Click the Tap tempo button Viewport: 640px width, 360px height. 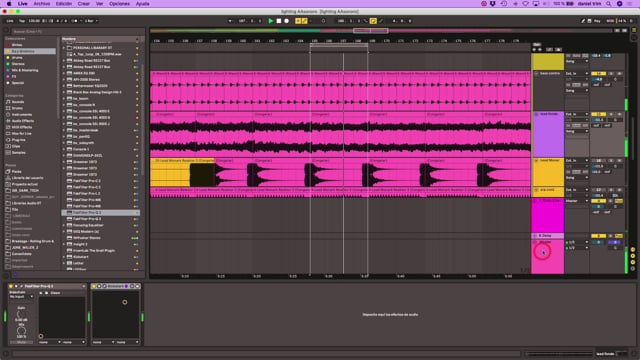pyautogui.click(x=22, y=21)
